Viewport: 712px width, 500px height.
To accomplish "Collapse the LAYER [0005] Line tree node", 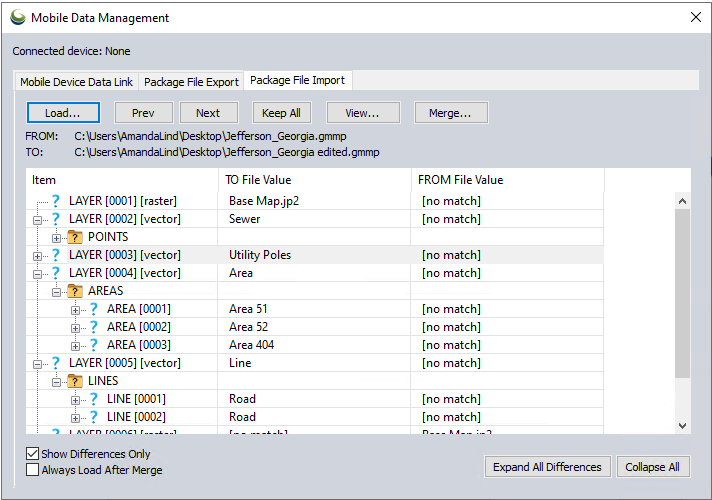I will pos(38,363).
